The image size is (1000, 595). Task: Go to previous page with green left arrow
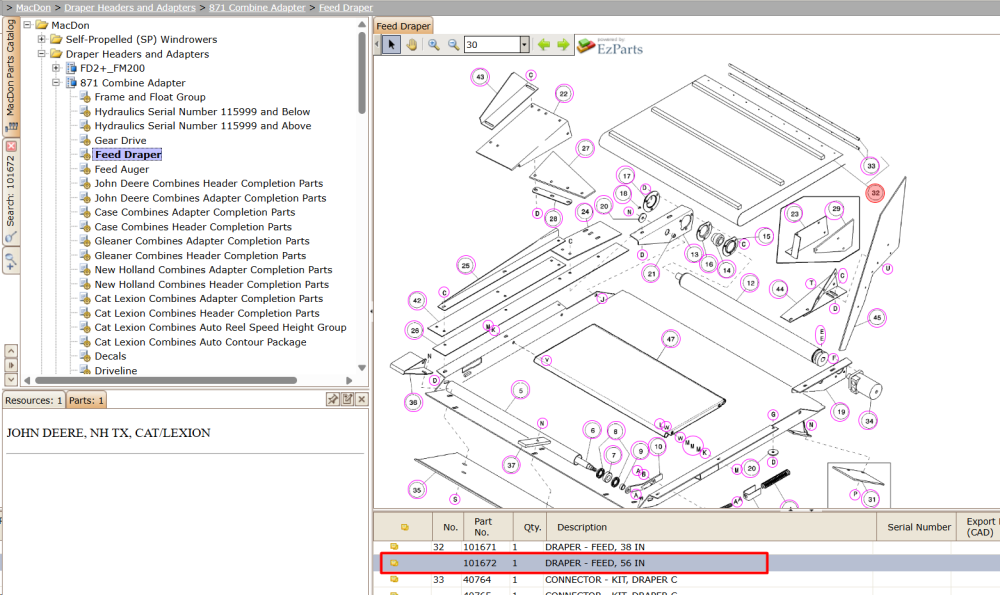(x=543, y=45)
